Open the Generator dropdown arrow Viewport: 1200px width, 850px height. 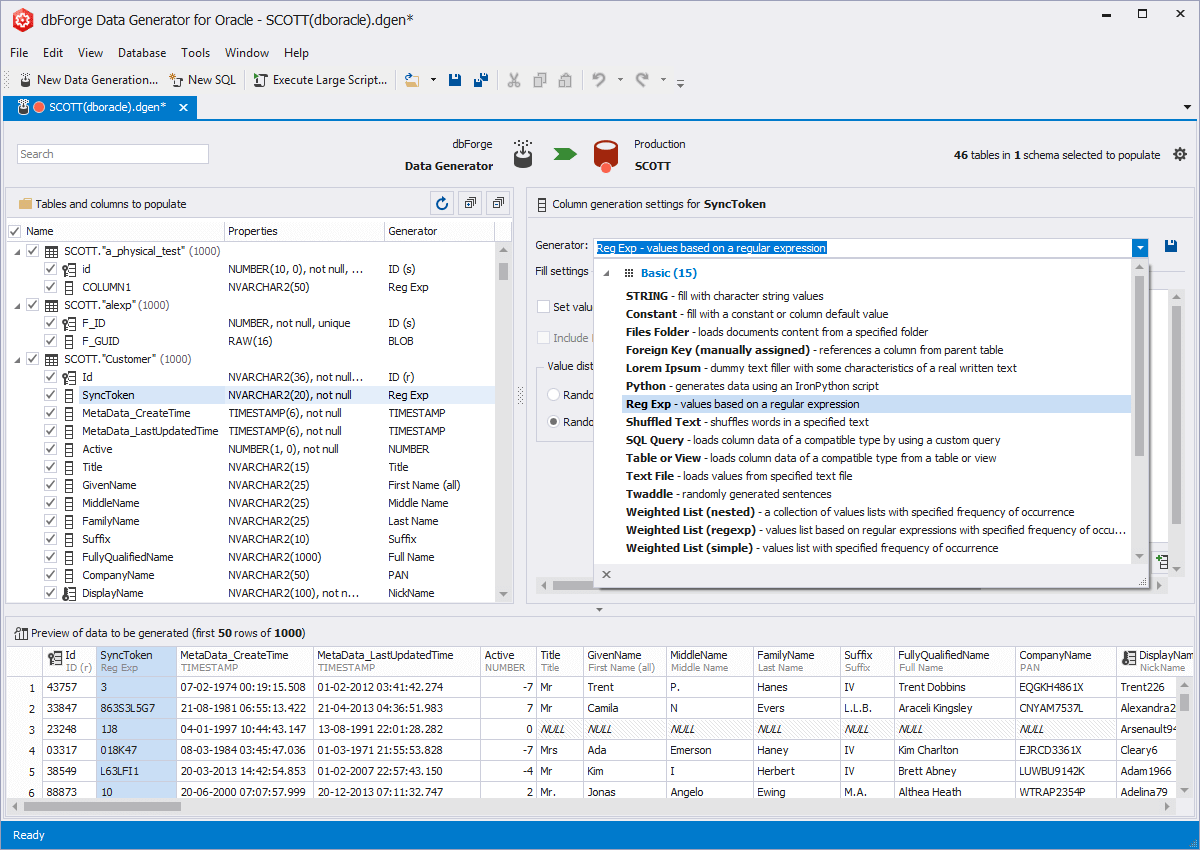[x=1139, y=247]
